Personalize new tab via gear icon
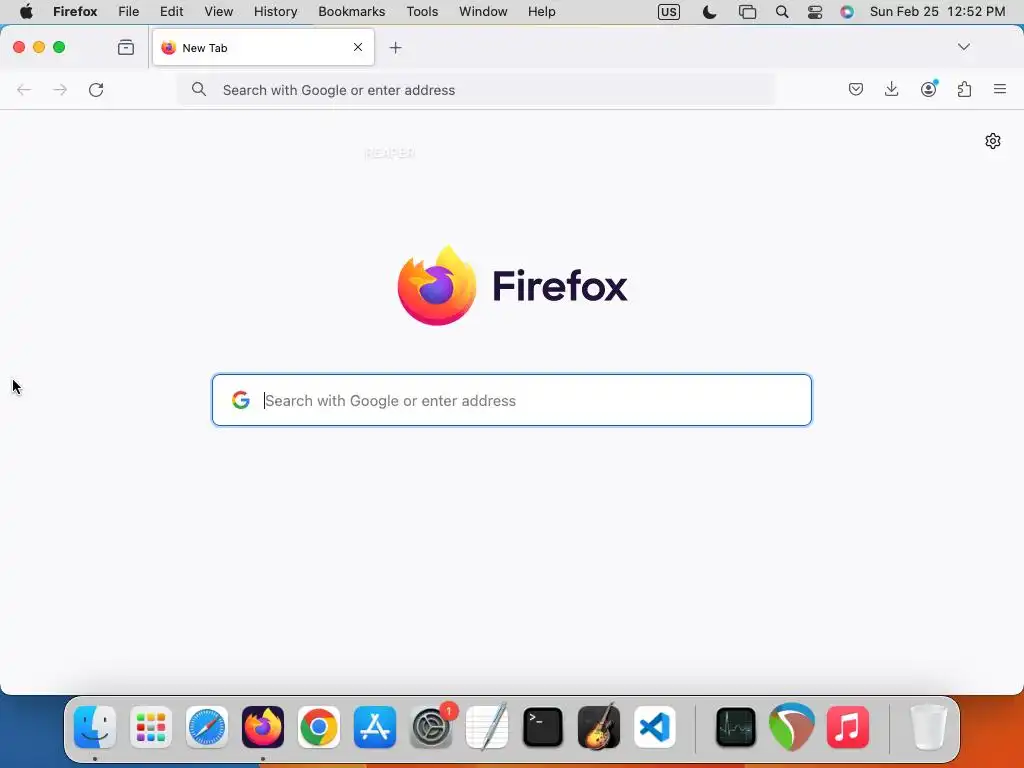This screenshot has width=1024, height=768. 993,141
